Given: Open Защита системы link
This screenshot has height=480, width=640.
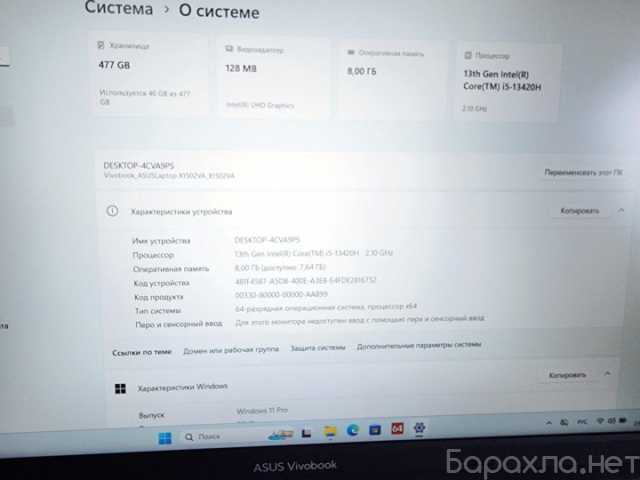Looking at the screenshot, I should click(x=317, y=347).
